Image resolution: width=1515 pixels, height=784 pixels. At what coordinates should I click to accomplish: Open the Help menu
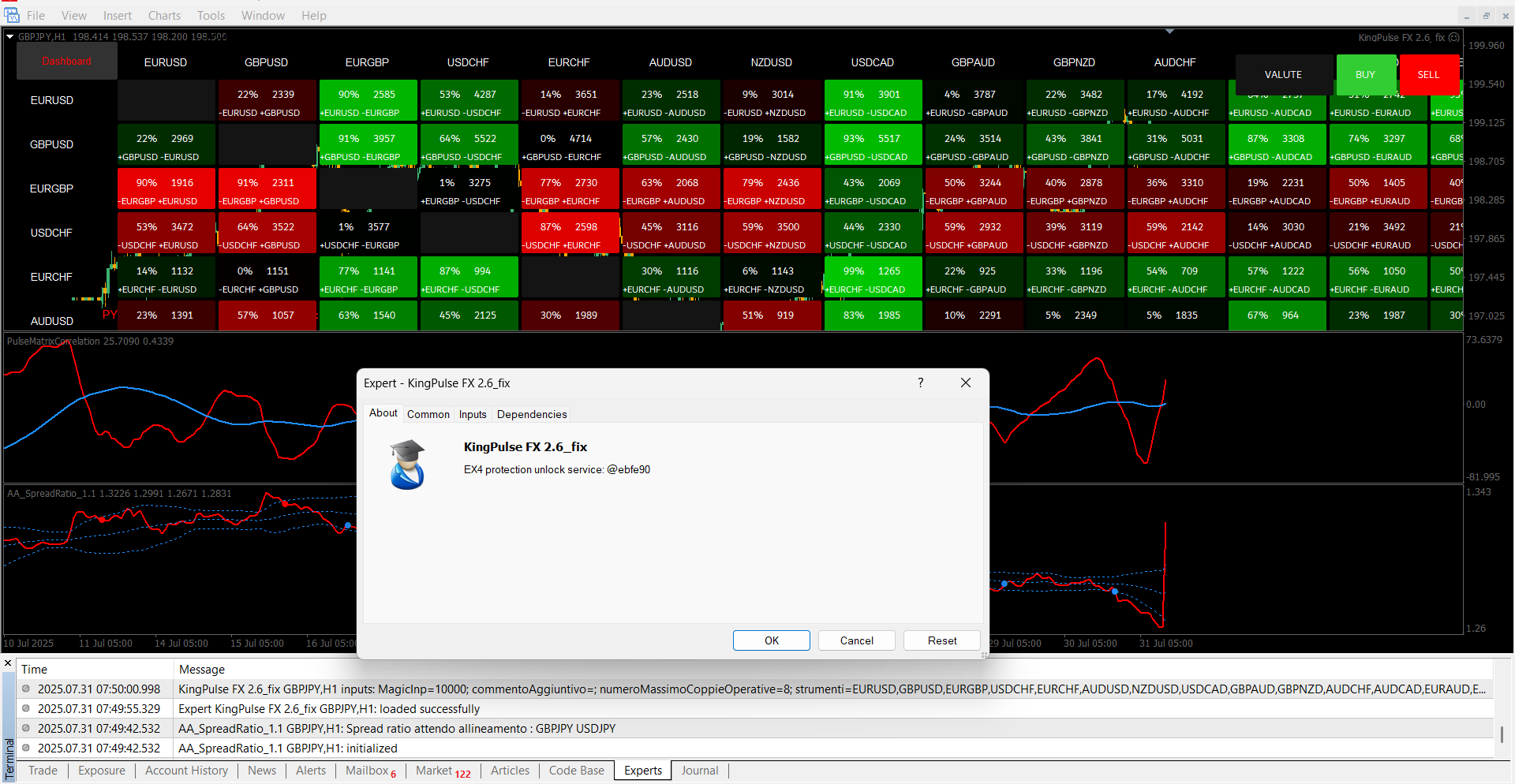click(x=313, y=16)
